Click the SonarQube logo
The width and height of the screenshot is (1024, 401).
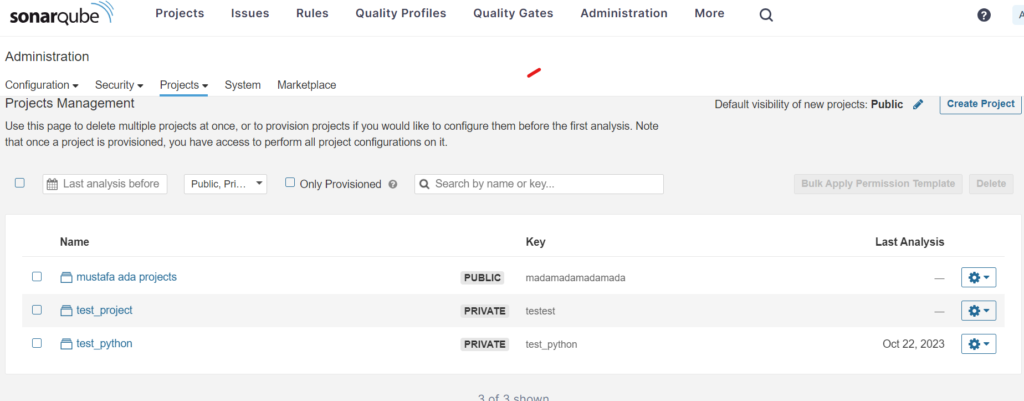(62, 14)
